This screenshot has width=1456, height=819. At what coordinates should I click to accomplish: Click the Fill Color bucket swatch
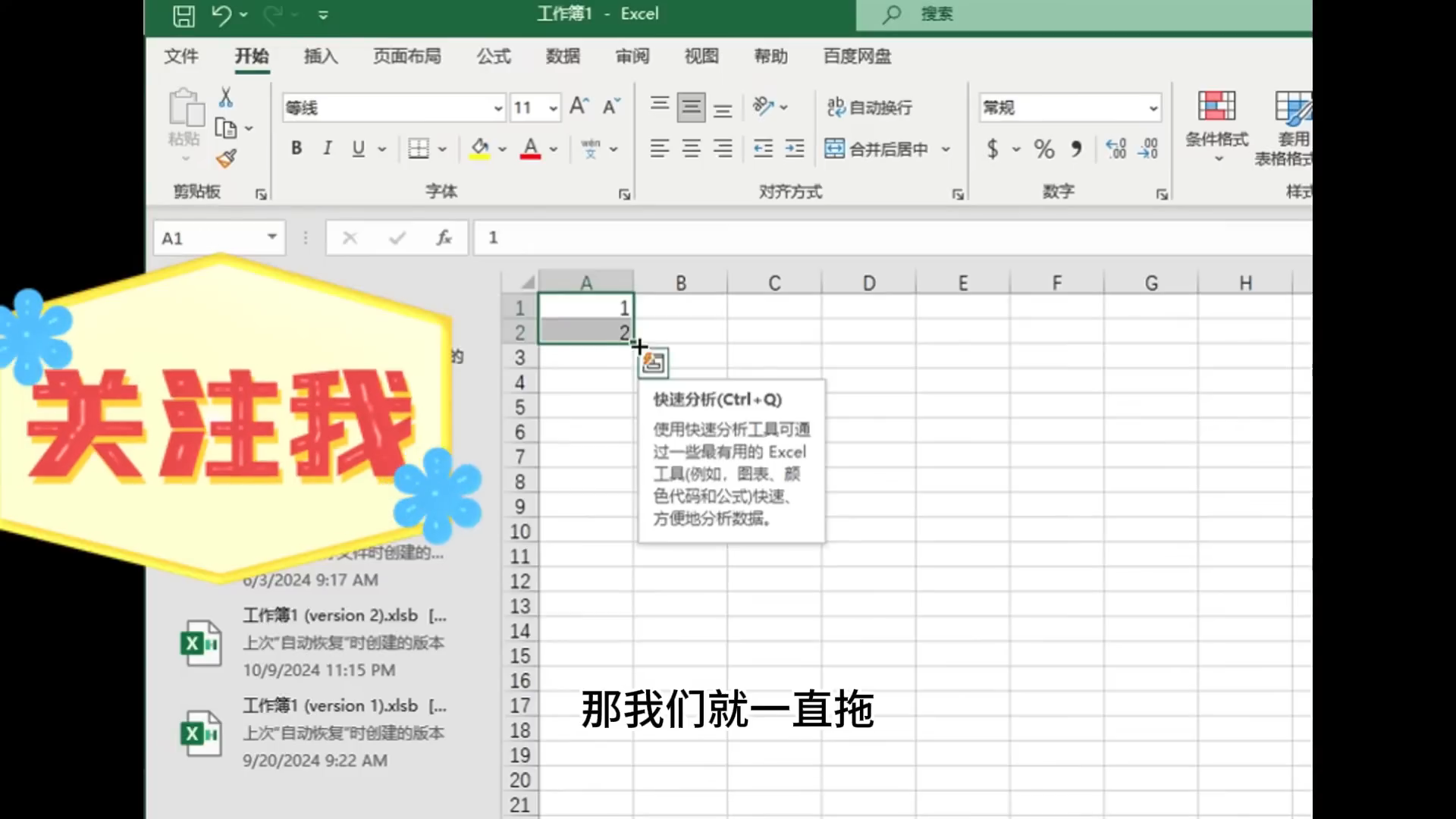pos(479,149)
